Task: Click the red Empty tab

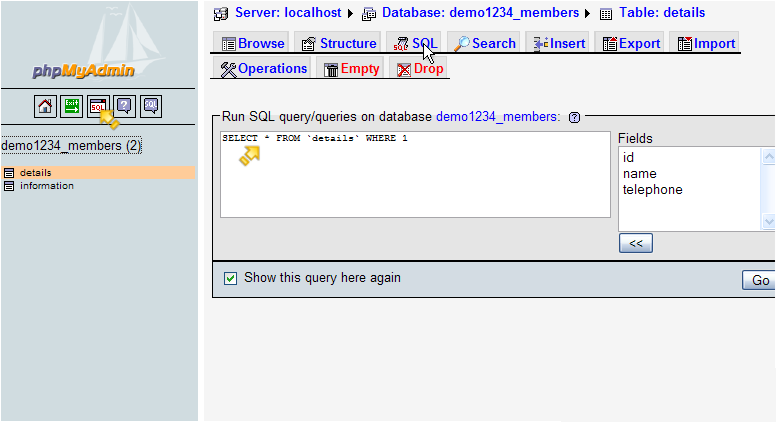Action: pos(351,68)
